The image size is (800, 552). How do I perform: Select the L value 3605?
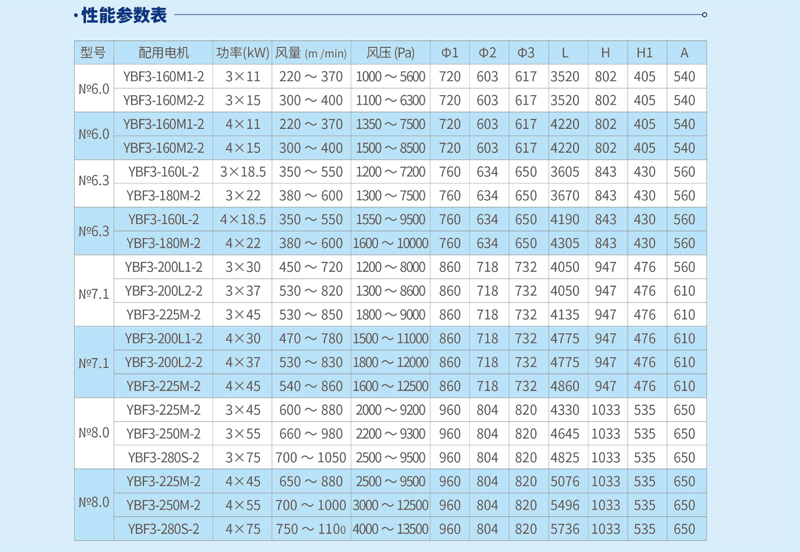point(565,172)
